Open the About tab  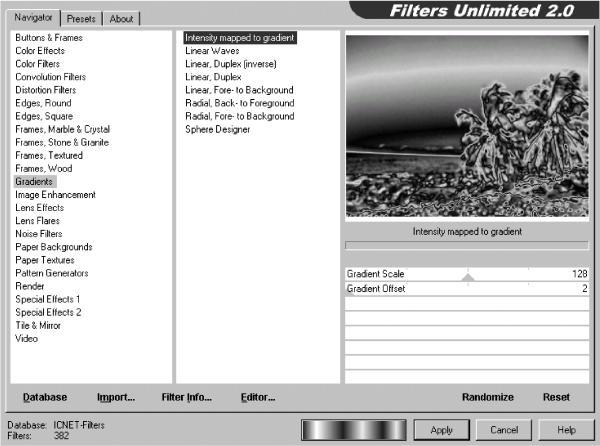click(121, 18)
